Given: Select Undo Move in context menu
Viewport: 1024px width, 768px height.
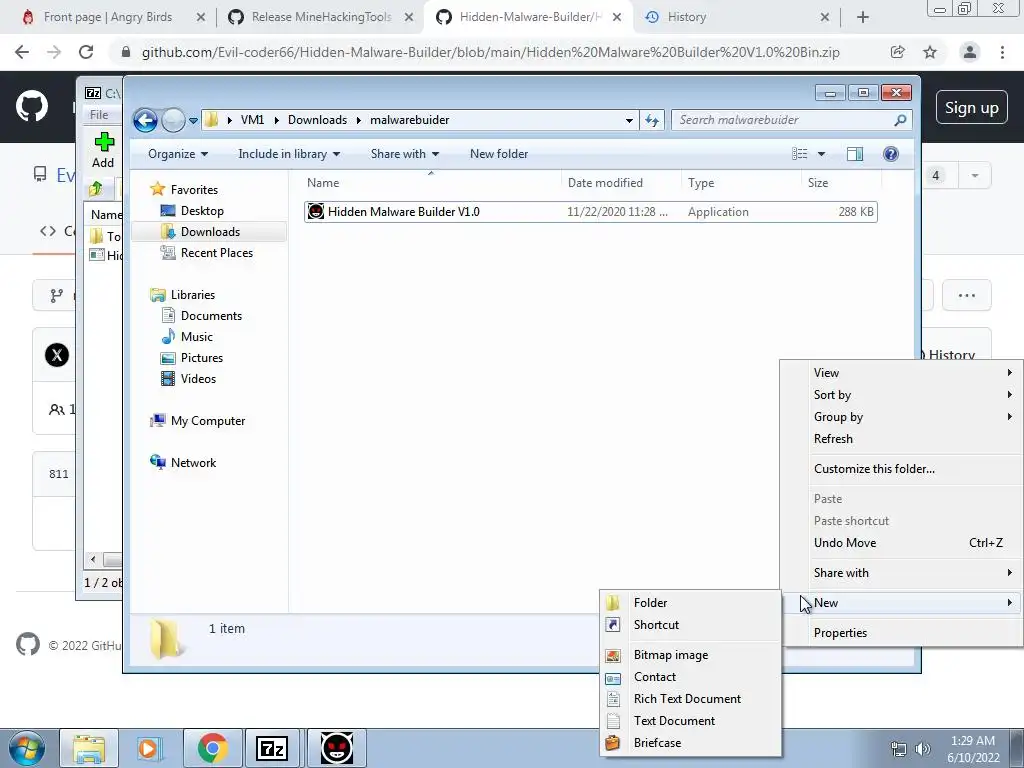Looking at the screenshot, I should pyautogui.click(x=903, y=543).
